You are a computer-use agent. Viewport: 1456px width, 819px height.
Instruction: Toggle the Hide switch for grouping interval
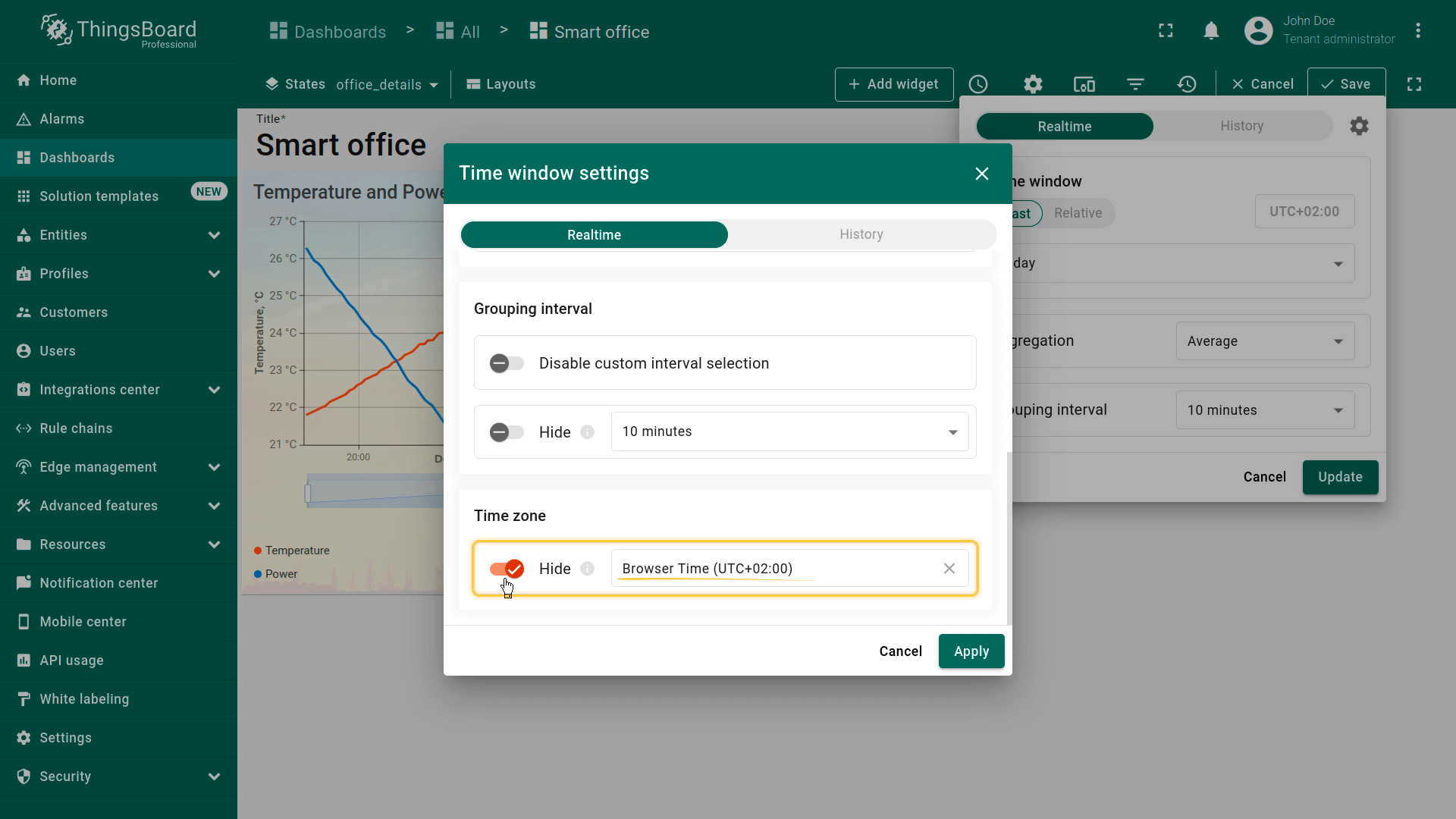point(507,432)
